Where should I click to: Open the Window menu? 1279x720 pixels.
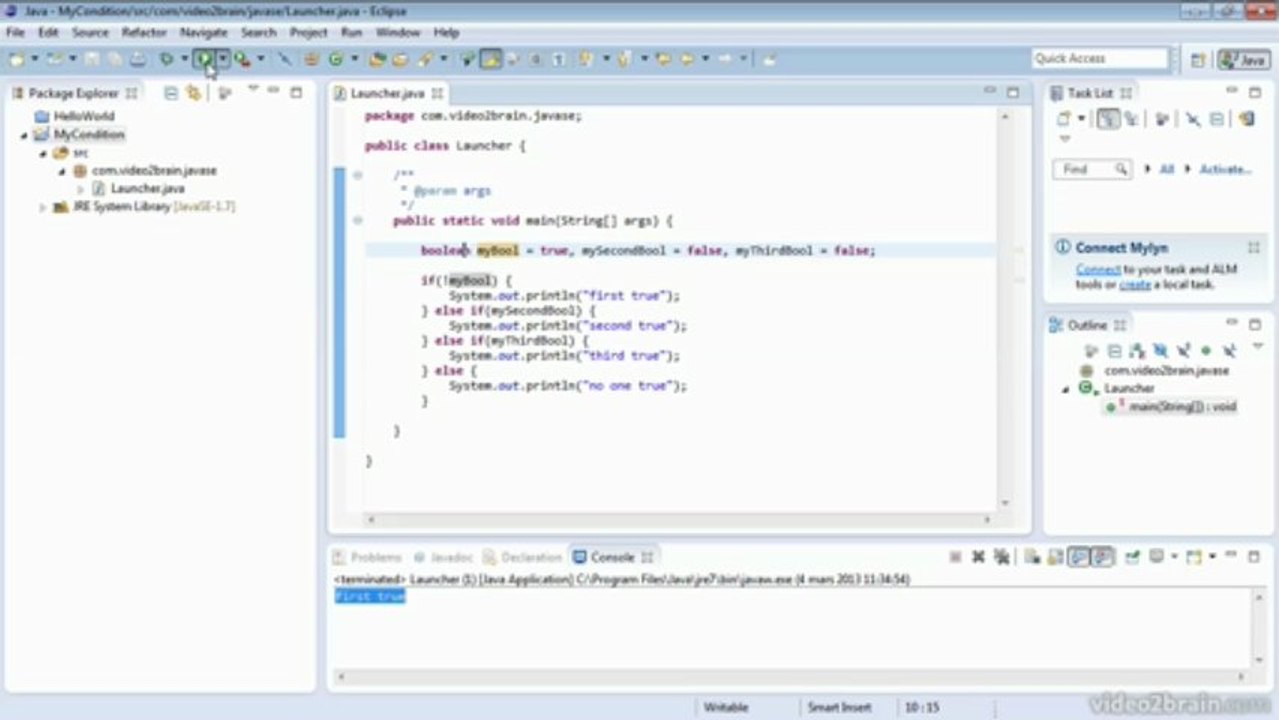397,33
